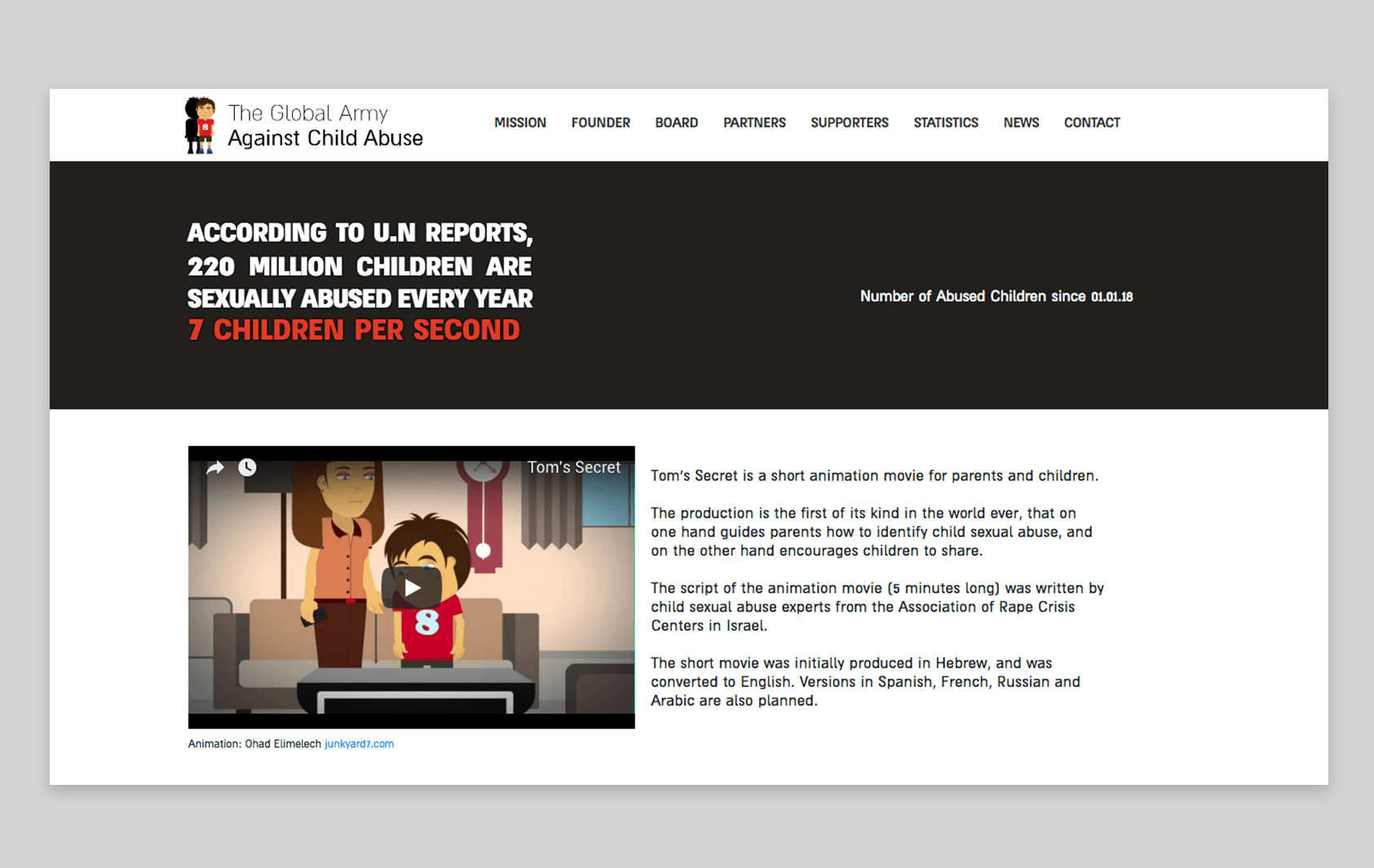Open the Board menu item
The width and height of the screenshot is (1374, 868).
pyautogui.click(x=677, y=123)
